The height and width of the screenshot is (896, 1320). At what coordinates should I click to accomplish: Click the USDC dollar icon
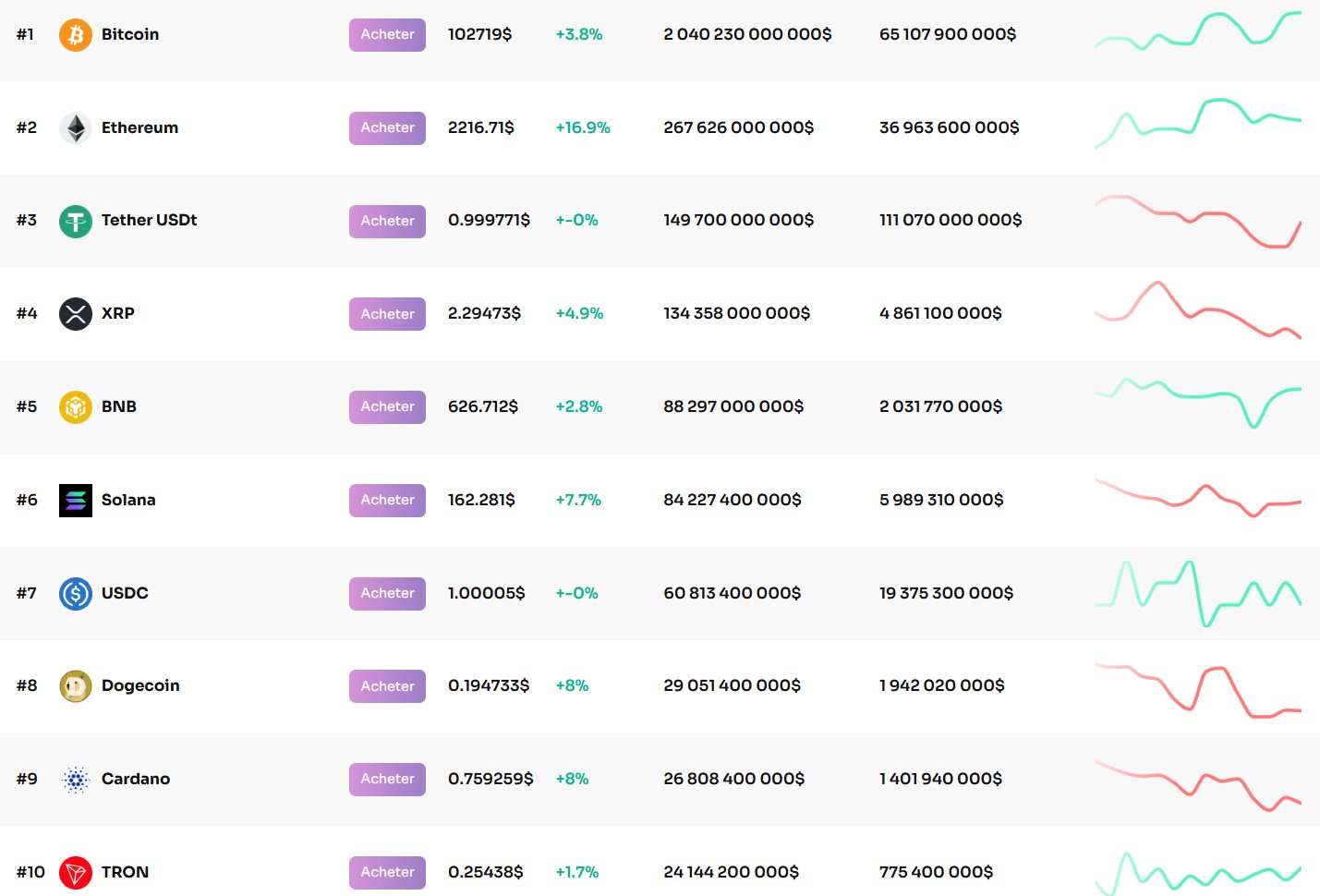(76, 593)
